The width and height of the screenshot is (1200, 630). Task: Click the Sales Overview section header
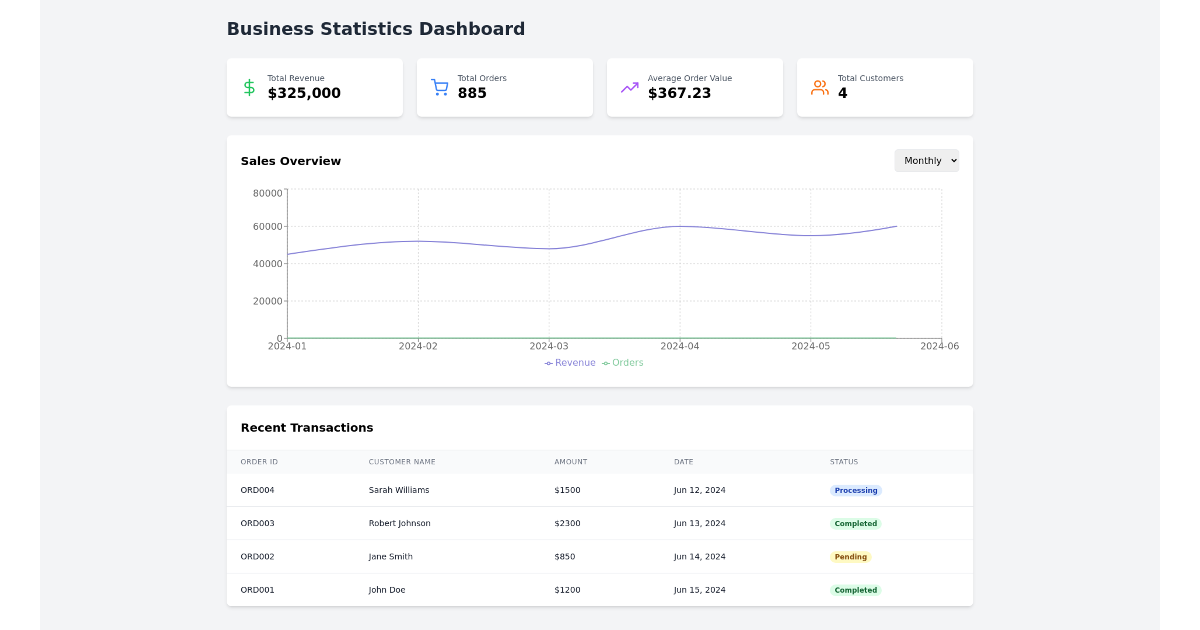tap(291, 160)
